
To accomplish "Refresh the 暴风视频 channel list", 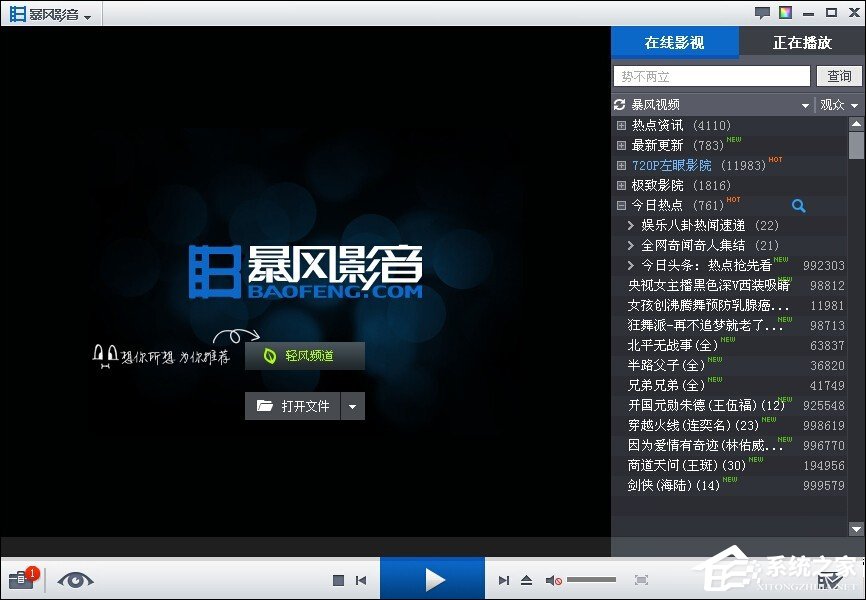I will pyautogui.click(x=621, y=104).
